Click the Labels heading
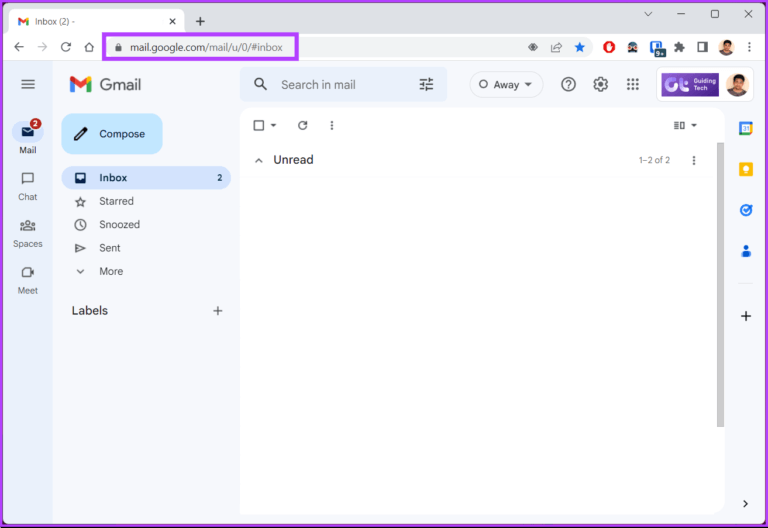The height and width of the screenshot is (528, 768). 90,311
